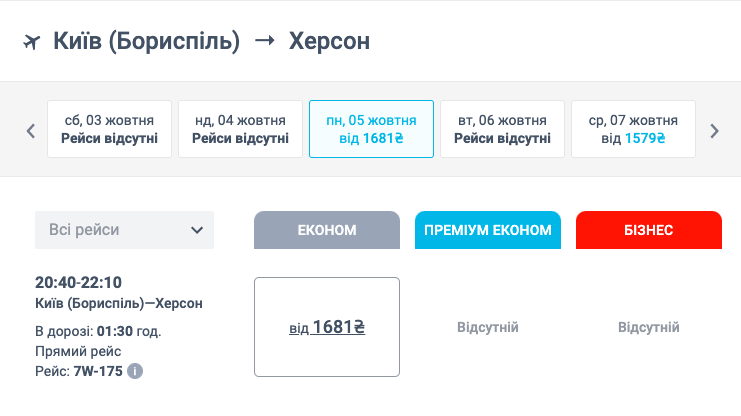Screen dimensions: 741x416
Task: Click the route arrow between Київ and Херсон
Action: 265,41
